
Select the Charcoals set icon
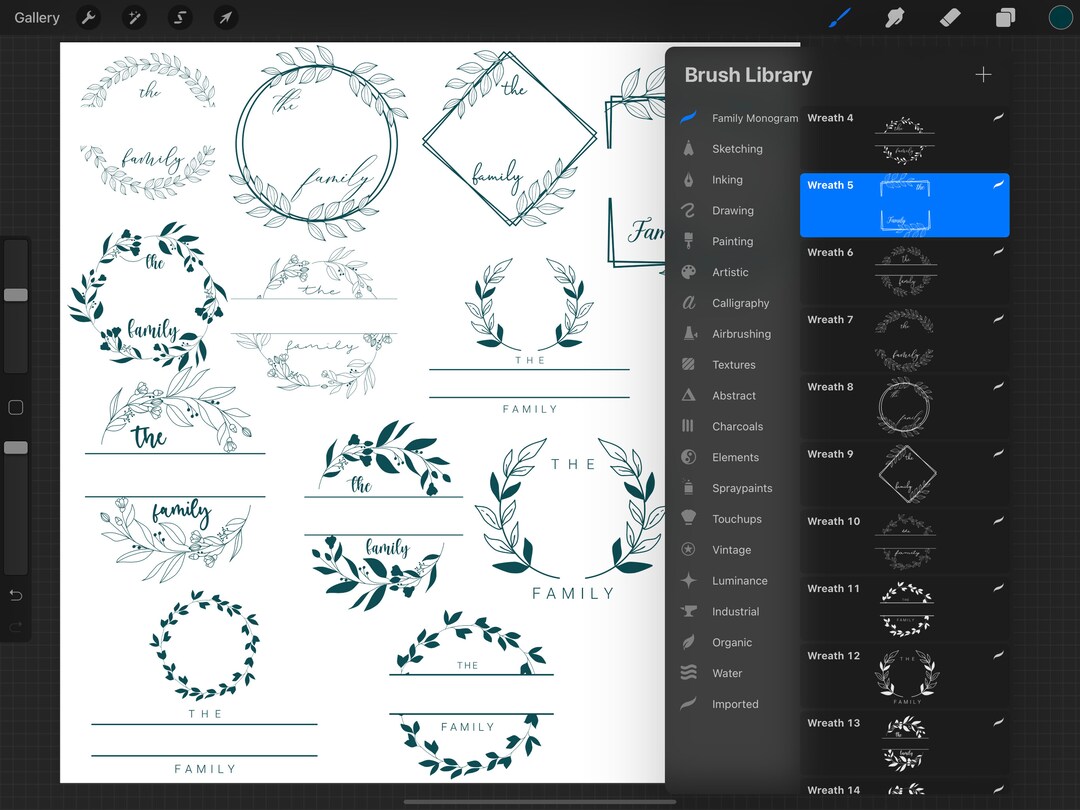(x=688, y=426)
